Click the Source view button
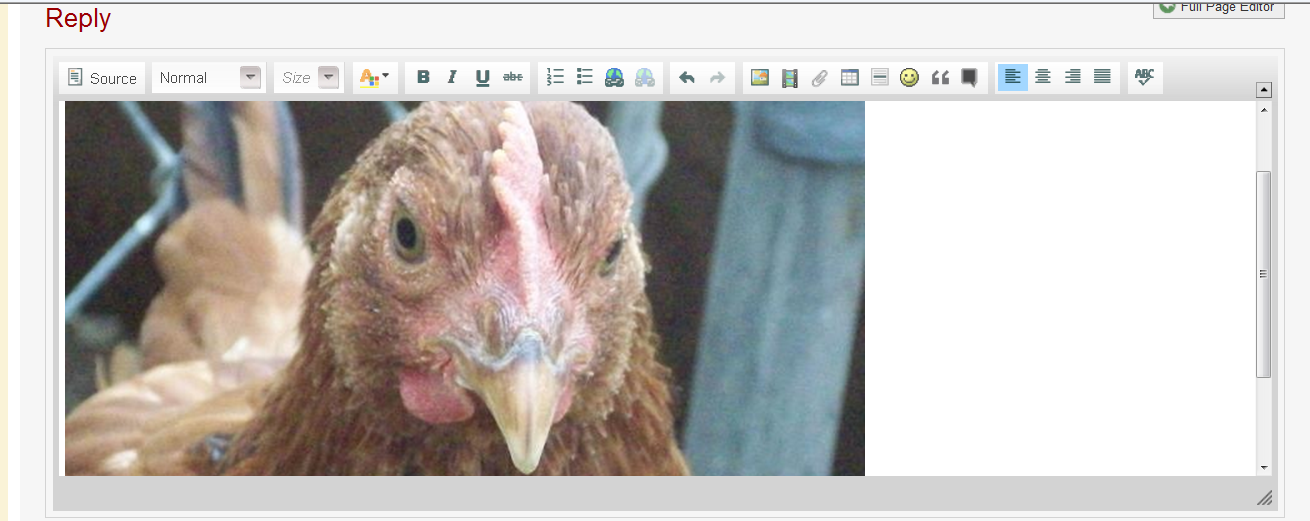 pyautogui.click(x=102, y=78)
